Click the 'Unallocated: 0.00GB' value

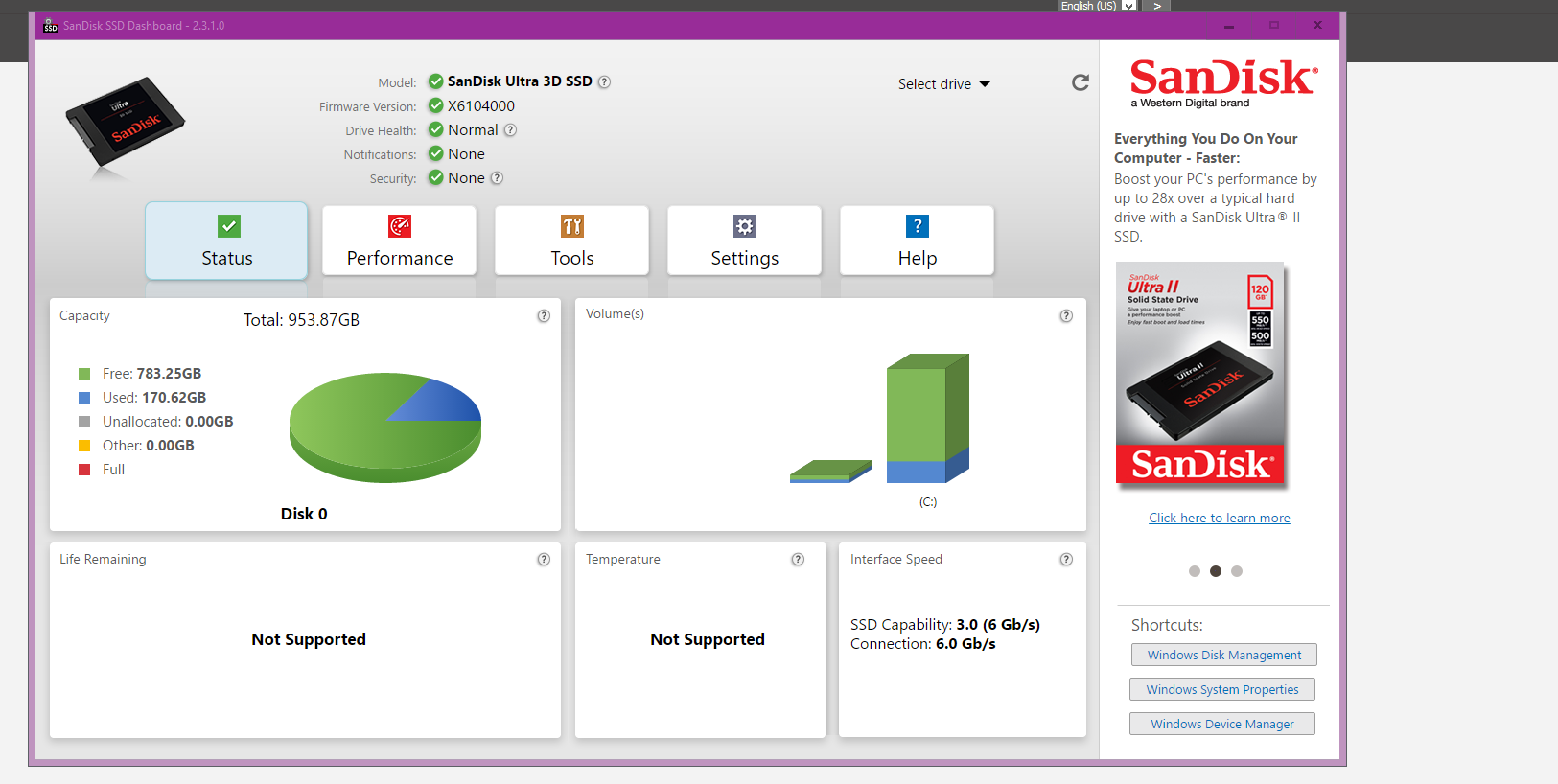pyautogui.click(x=168, y=422)
